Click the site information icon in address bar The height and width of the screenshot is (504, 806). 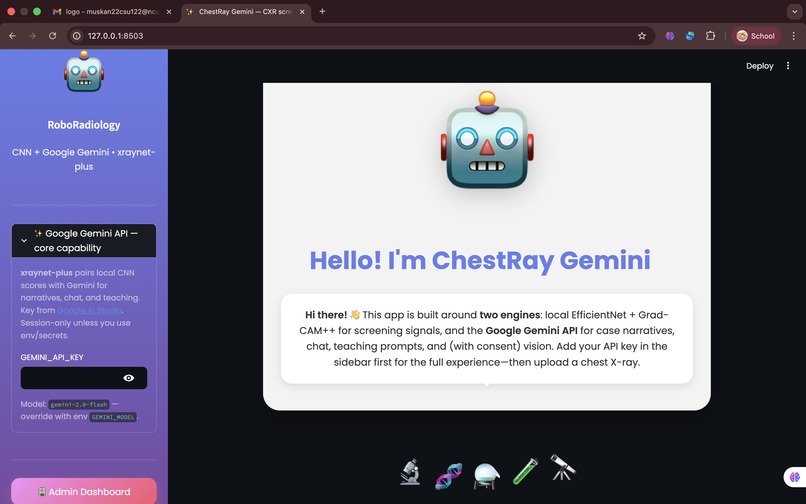point(77,36)
